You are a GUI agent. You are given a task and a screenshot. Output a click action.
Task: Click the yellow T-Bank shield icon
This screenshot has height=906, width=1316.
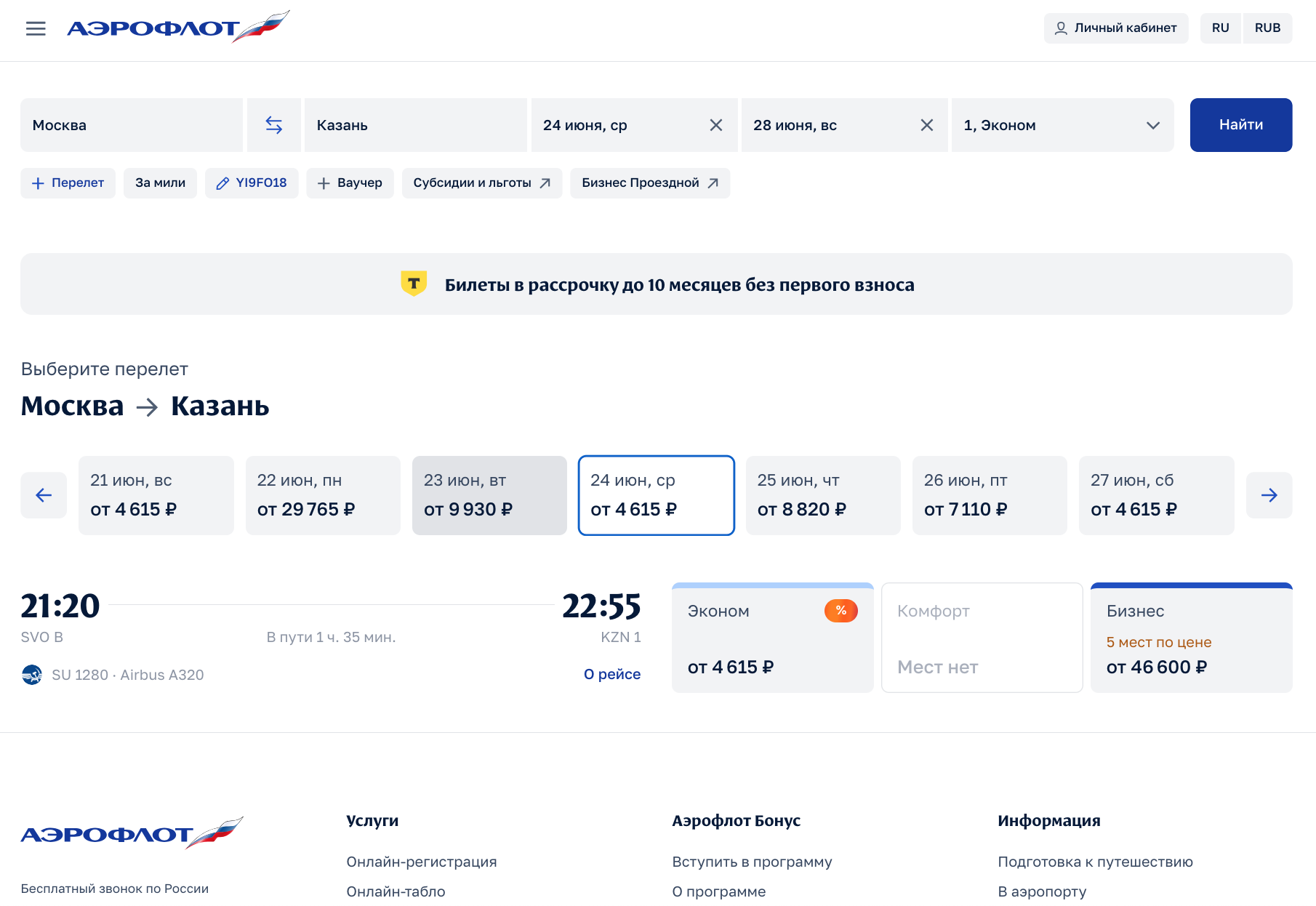click(x=414, y=284)
